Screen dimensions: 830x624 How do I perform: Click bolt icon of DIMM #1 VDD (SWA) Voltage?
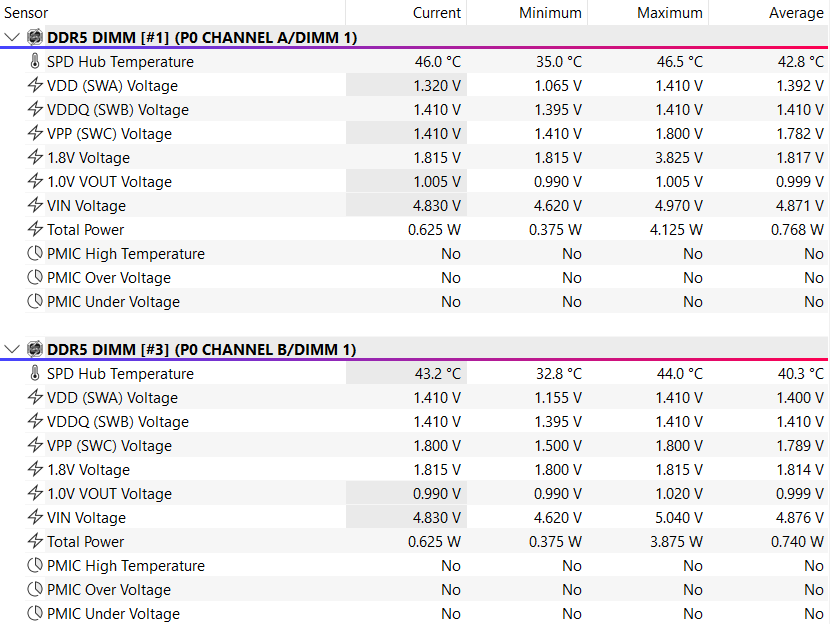tap(35, 85)
